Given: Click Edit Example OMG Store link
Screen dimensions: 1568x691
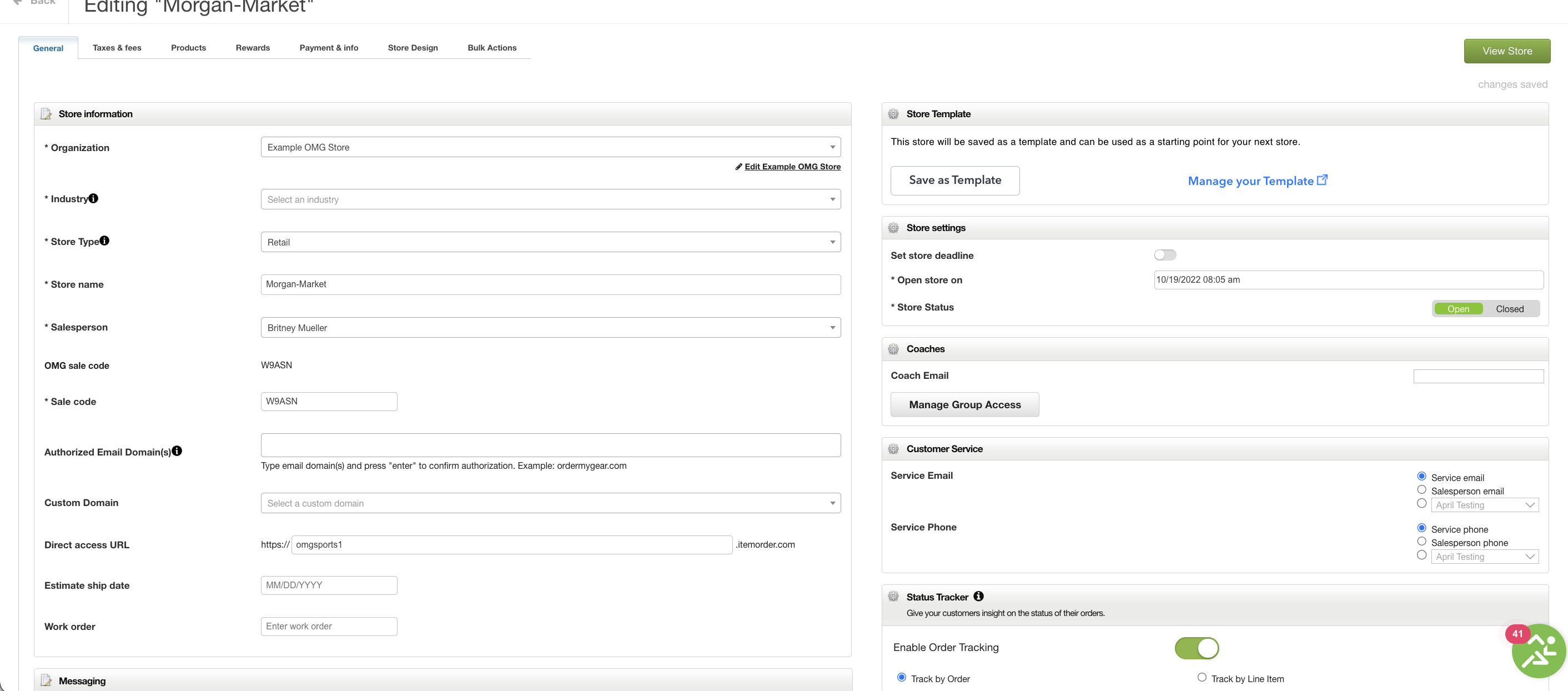Looking at the screenshot, I should tap(792, 166).
